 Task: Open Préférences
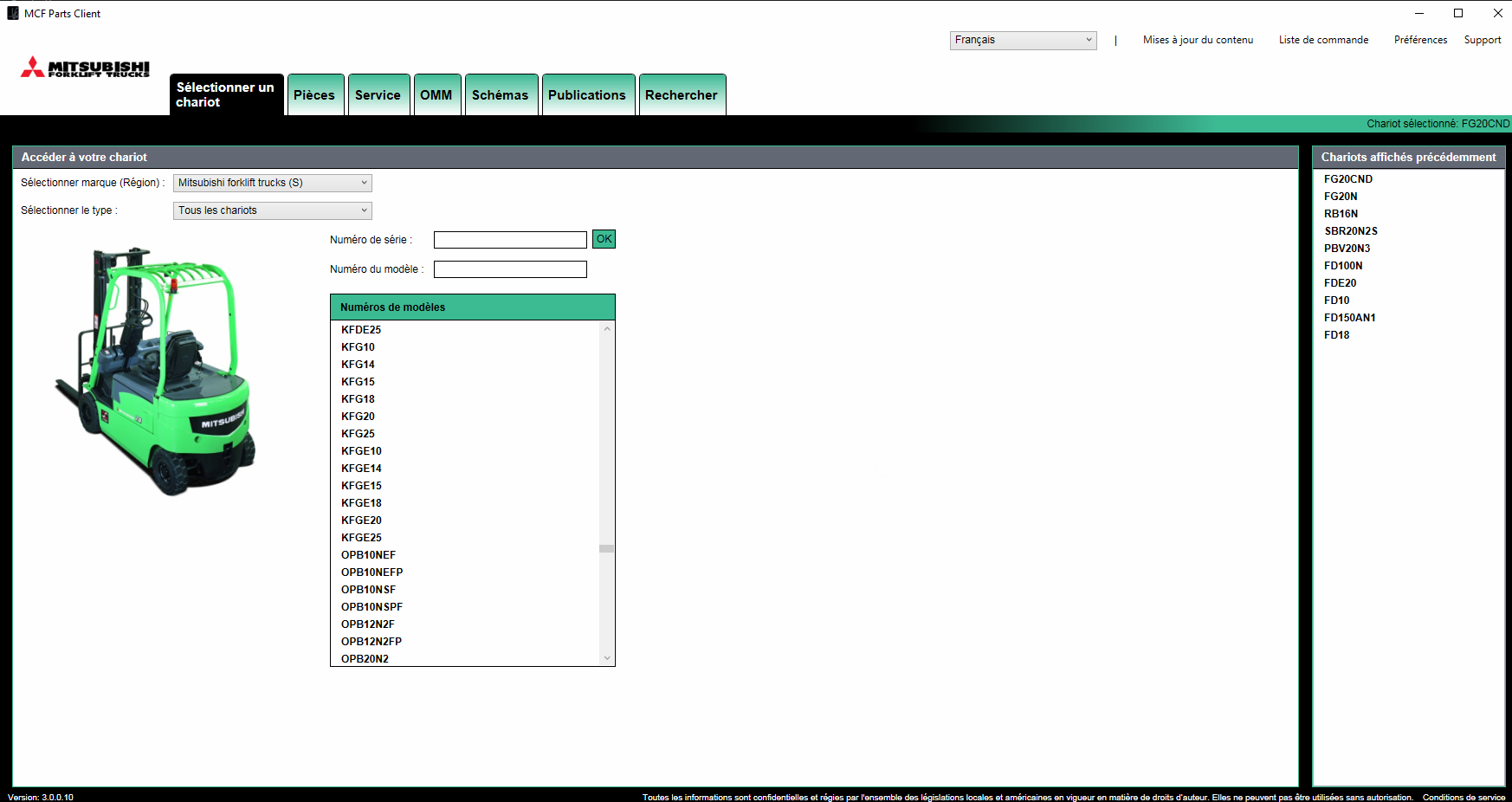1420,40
